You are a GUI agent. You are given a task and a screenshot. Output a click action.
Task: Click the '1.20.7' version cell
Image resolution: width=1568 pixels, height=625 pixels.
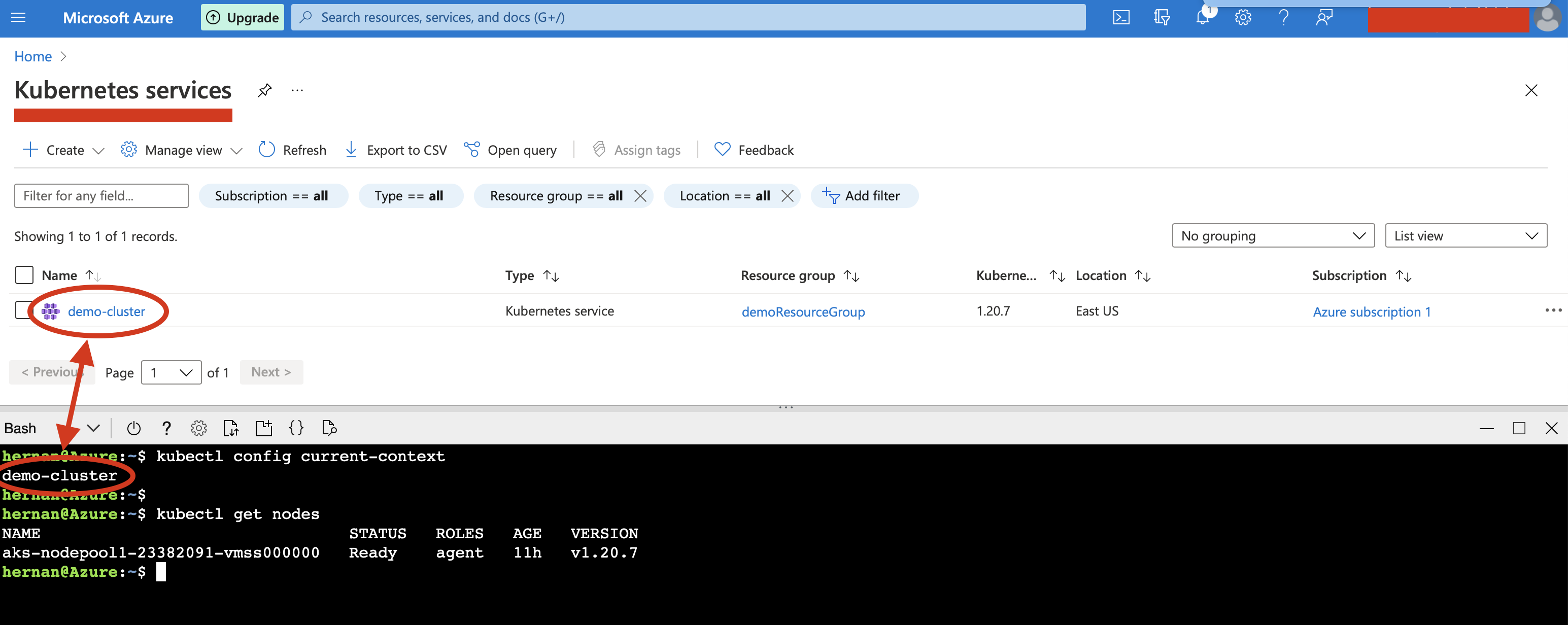993,311
